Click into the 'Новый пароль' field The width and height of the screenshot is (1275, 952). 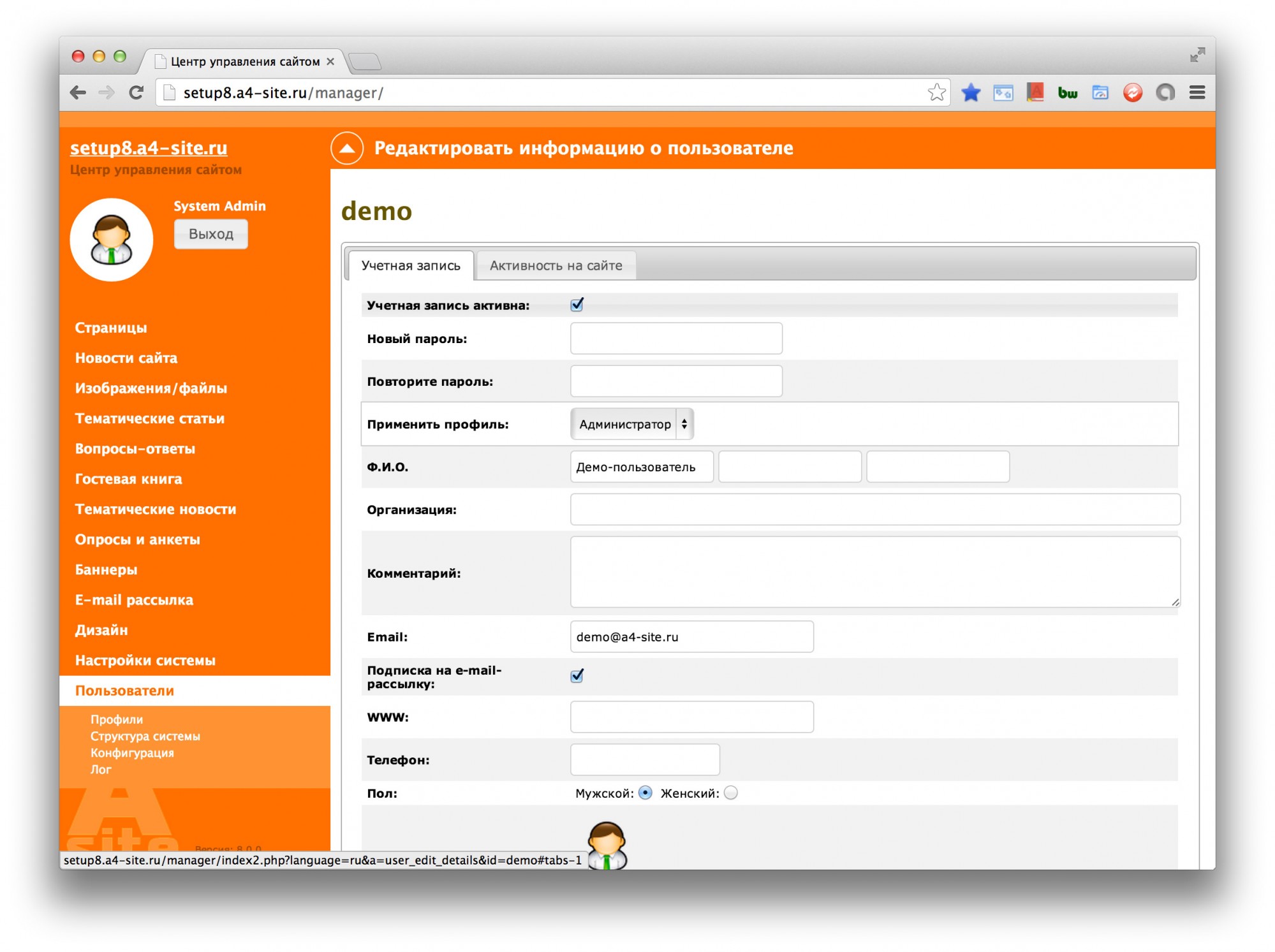675,338
